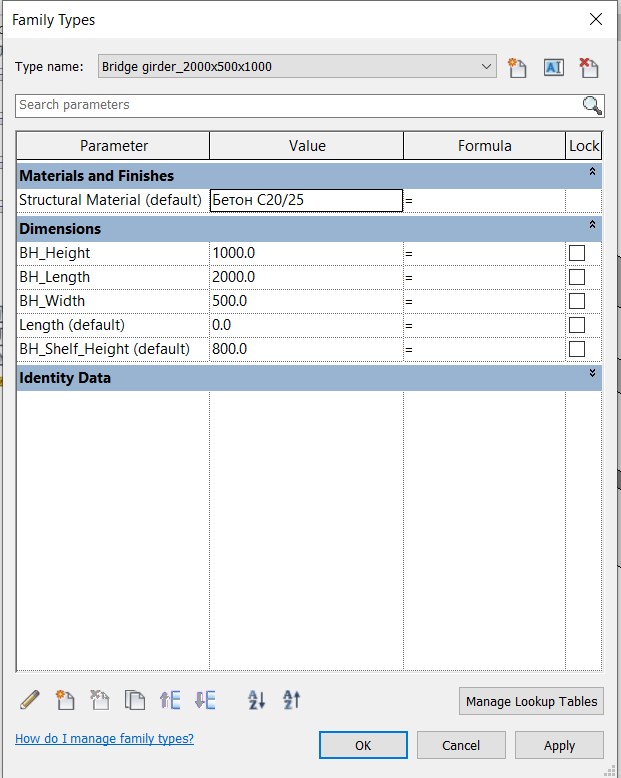Collapse the Materials and Finishes group
Screen dimensions: 621x778
pos(592,173)
